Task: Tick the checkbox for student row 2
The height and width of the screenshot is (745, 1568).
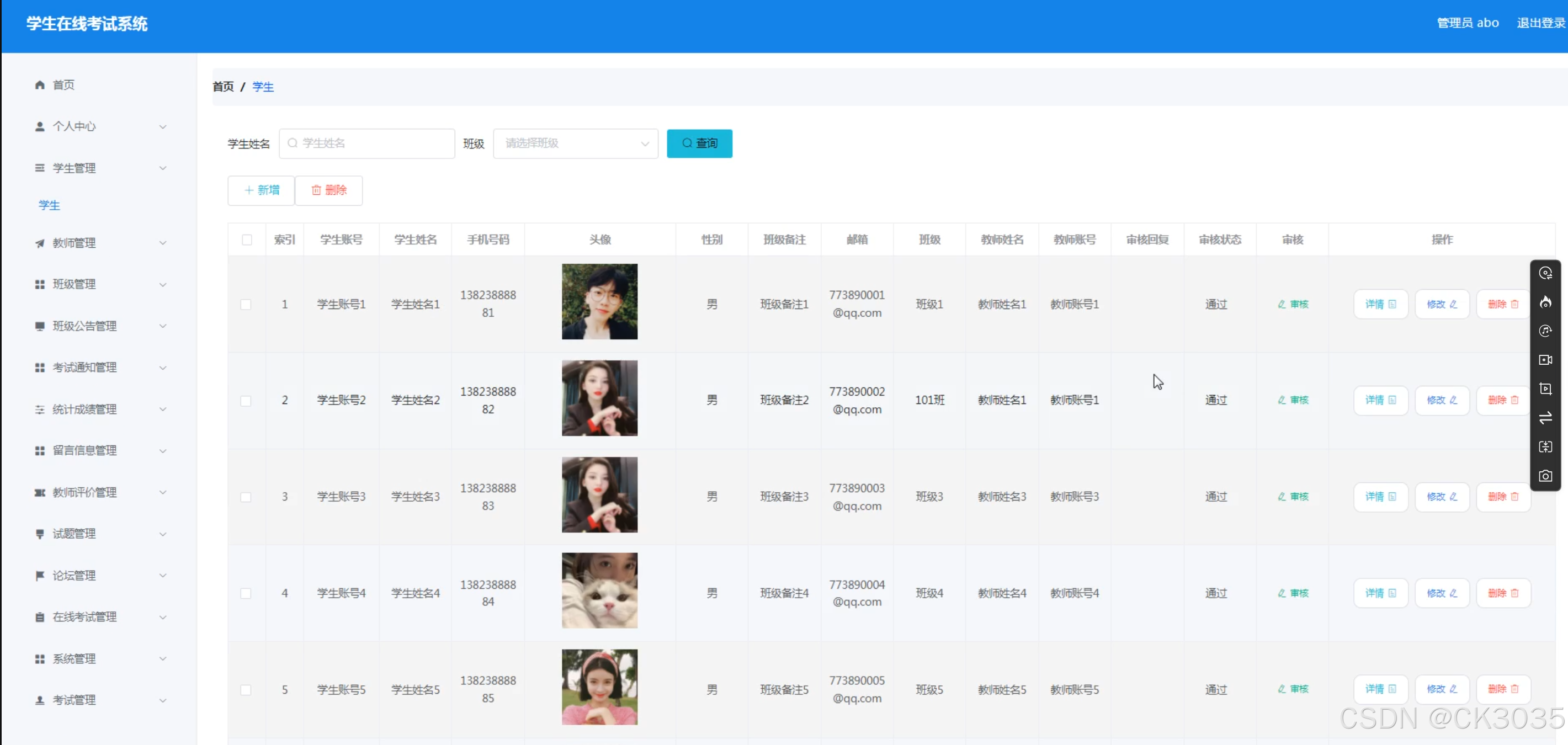Action: click(246, 401)
